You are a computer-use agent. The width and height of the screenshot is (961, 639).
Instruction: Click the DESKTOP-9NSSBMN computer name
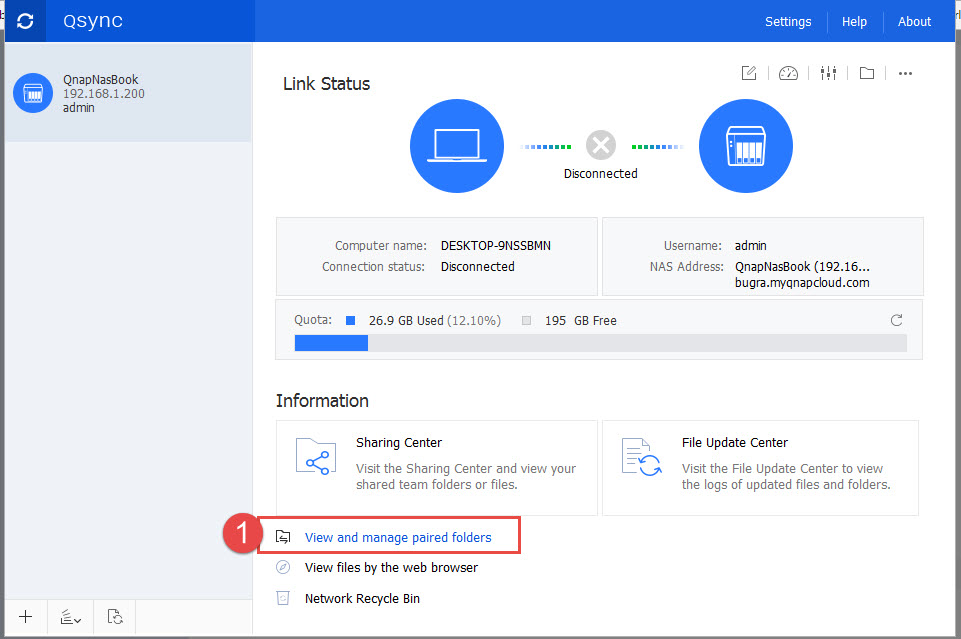(496, 246)
